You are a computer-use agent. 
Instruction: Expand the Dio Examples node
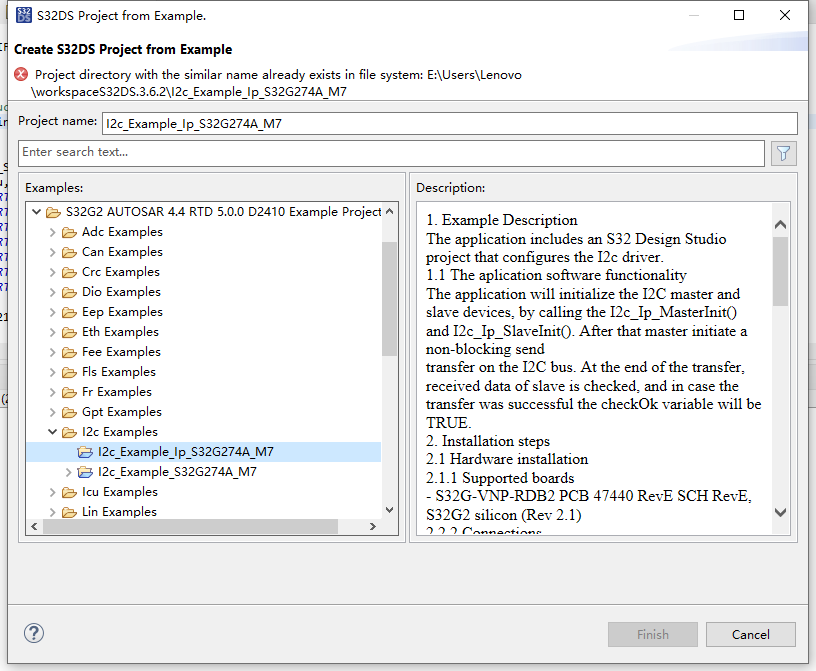pos(53,292)
